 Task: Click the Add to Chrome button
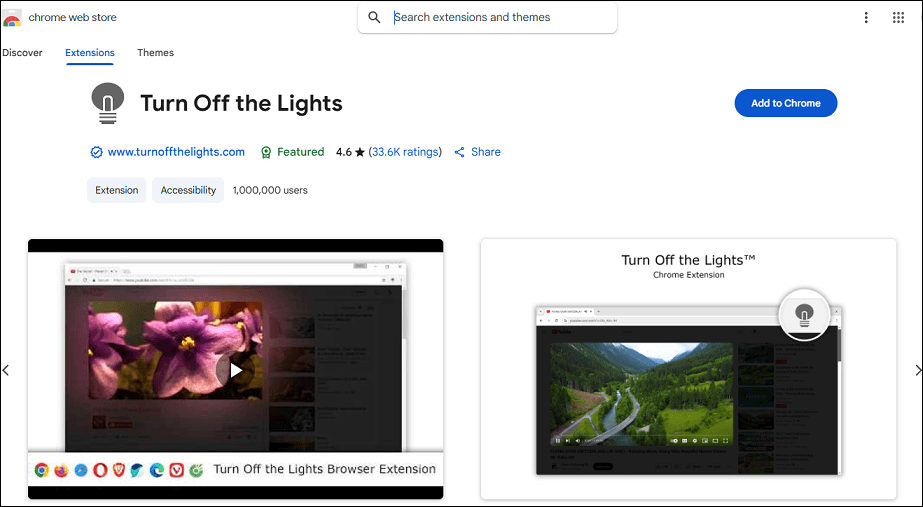coord(786,103)
